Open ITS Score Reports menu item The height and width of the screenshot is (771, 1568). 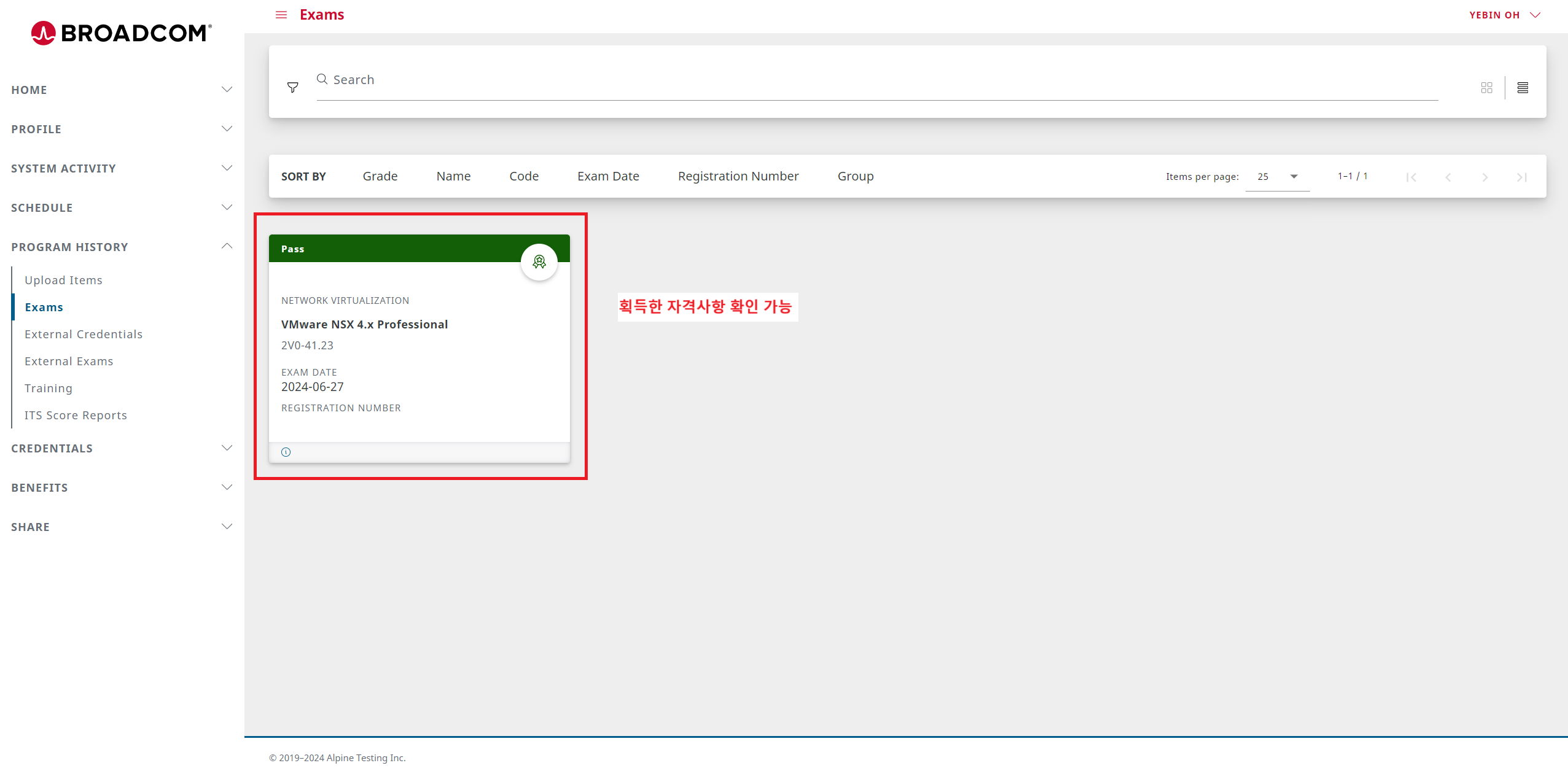(76, 415)
